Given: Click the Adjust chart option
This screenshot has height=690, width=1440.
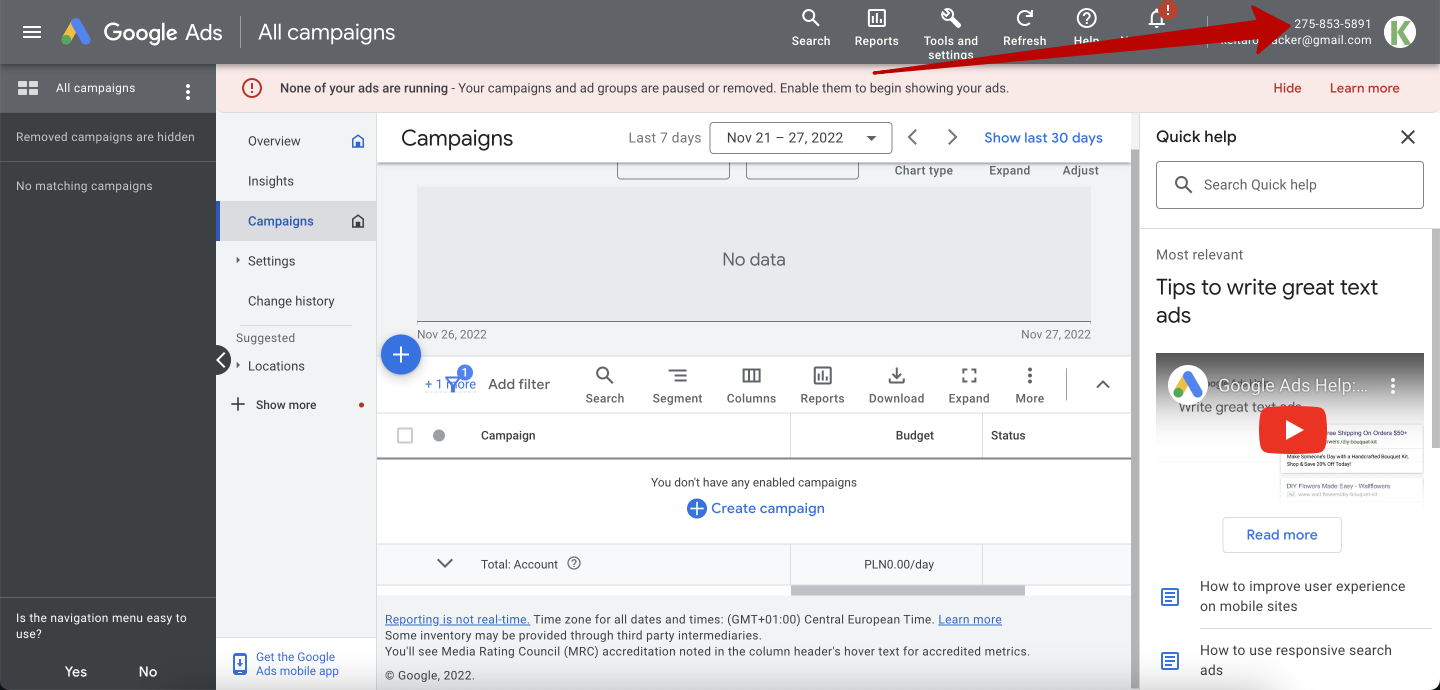Looking at the screenshot, I should tap(1081, 170).
